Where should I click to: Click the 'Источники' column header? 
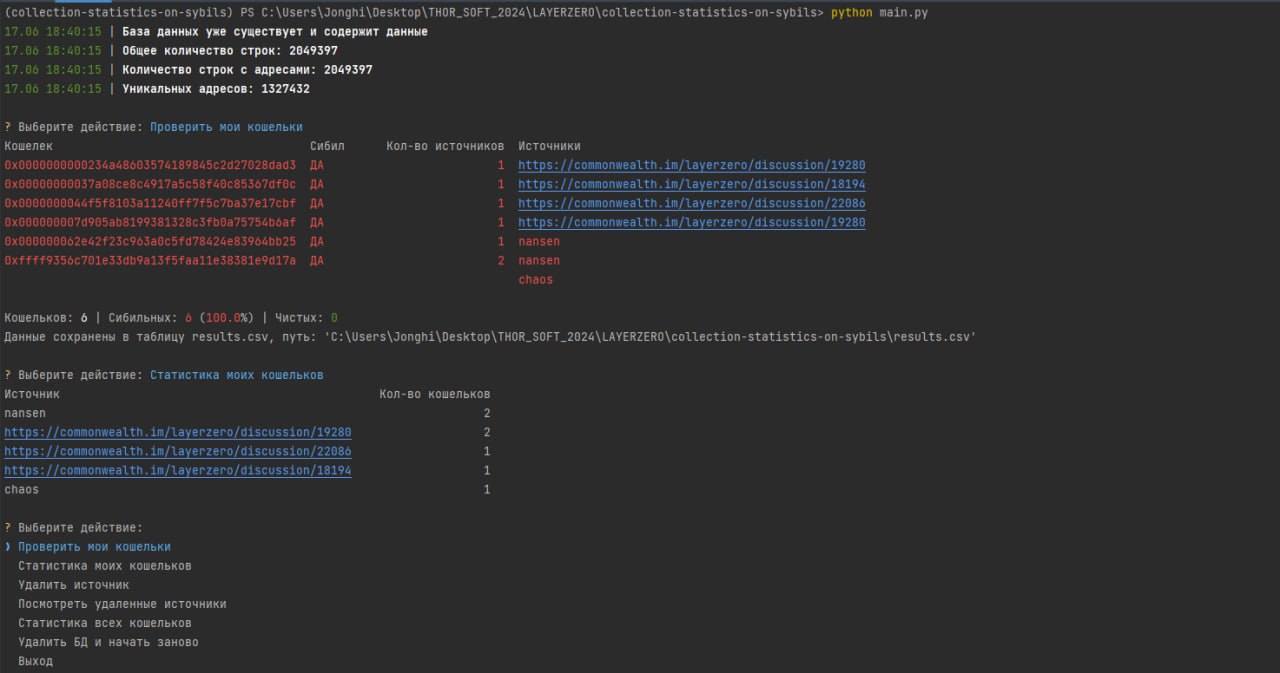coord(549,146)
